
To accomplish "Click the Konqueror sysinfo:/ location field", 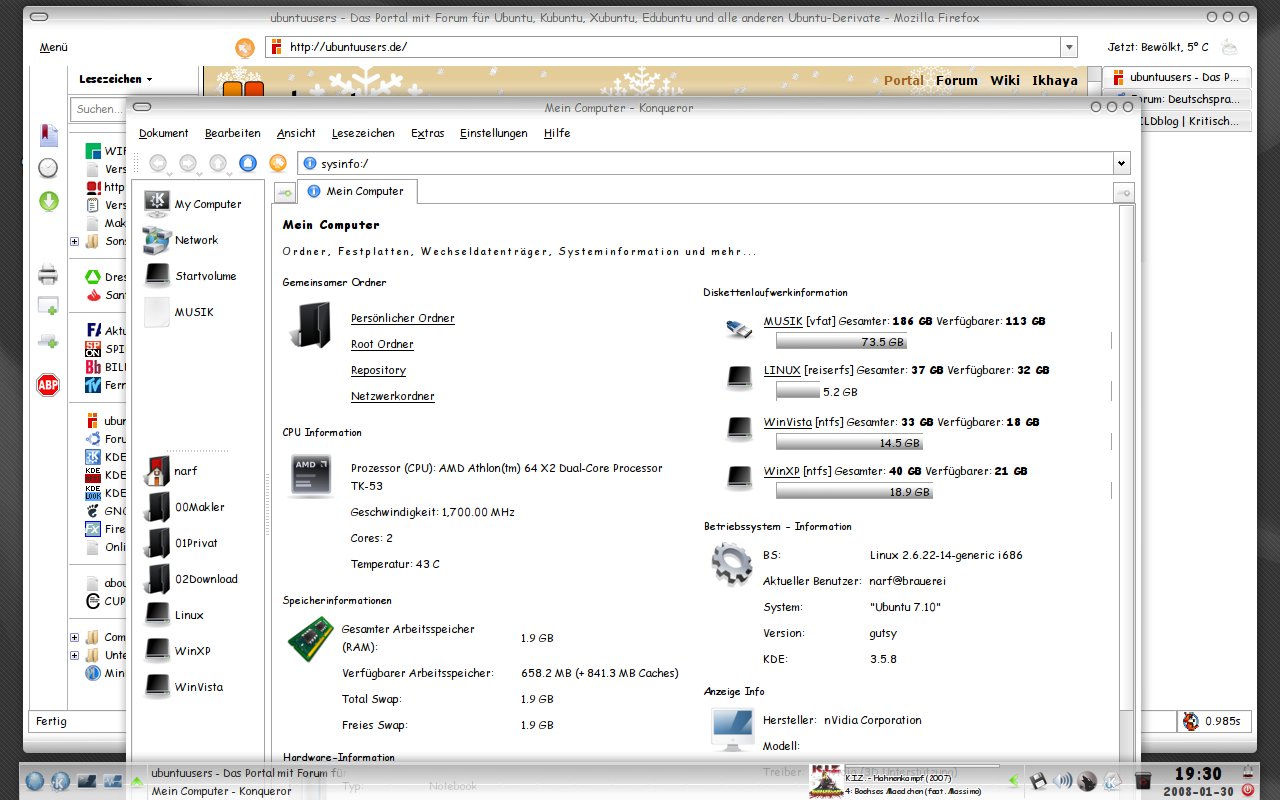I will pos(706,163).
